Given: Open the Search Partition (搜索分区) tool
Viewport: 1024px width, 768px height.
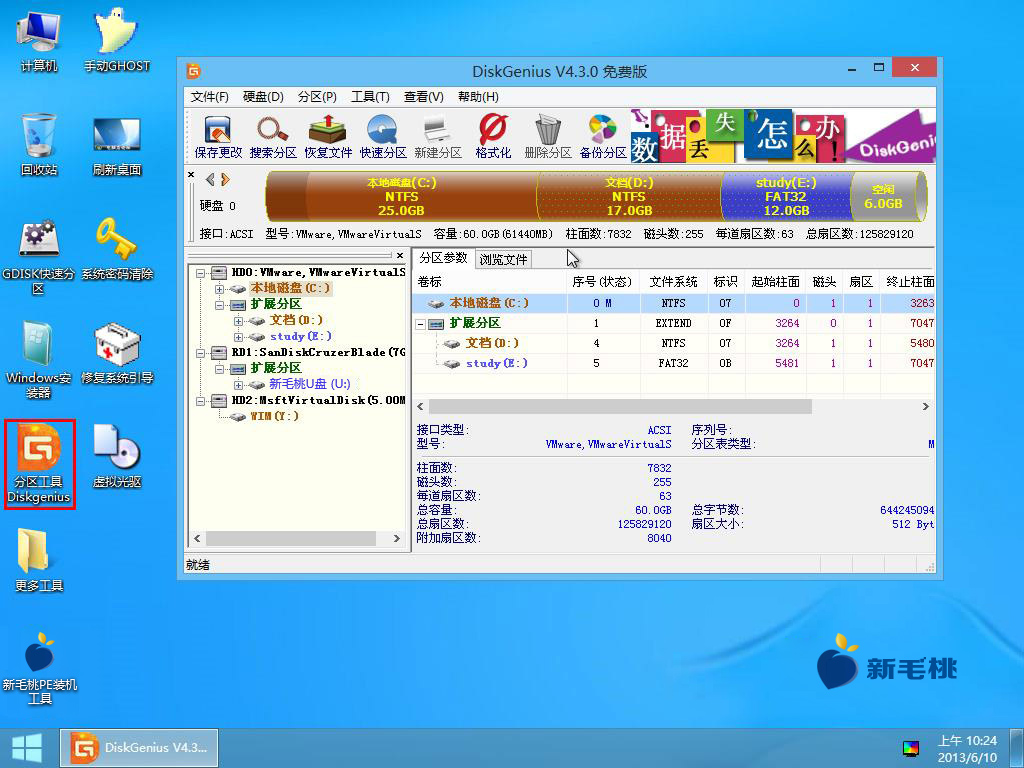Looking at the screenshot, I should 273,137.
